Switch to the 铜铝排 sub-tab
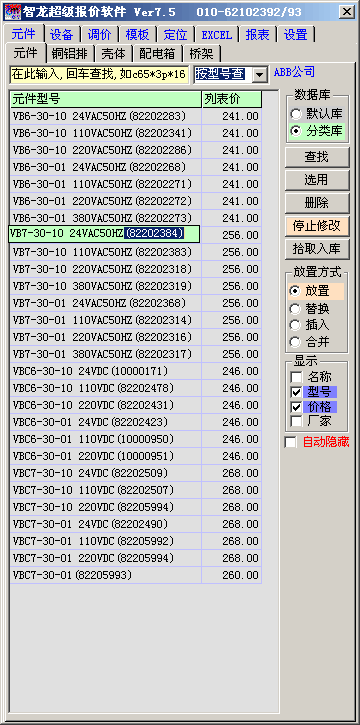Image resolution: width=360 pixels, height=725 pixels. click(69, 54)
